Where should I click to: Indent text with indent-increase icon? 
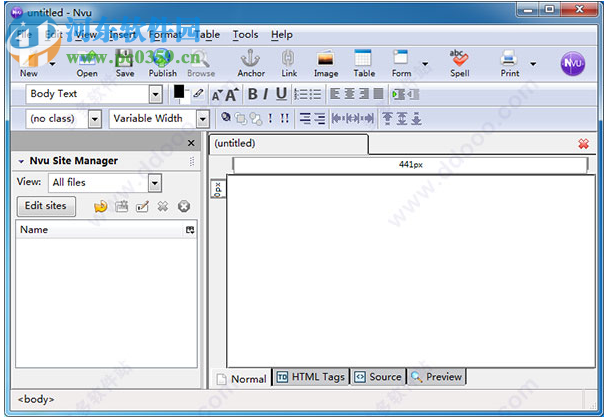coord(398,94)
